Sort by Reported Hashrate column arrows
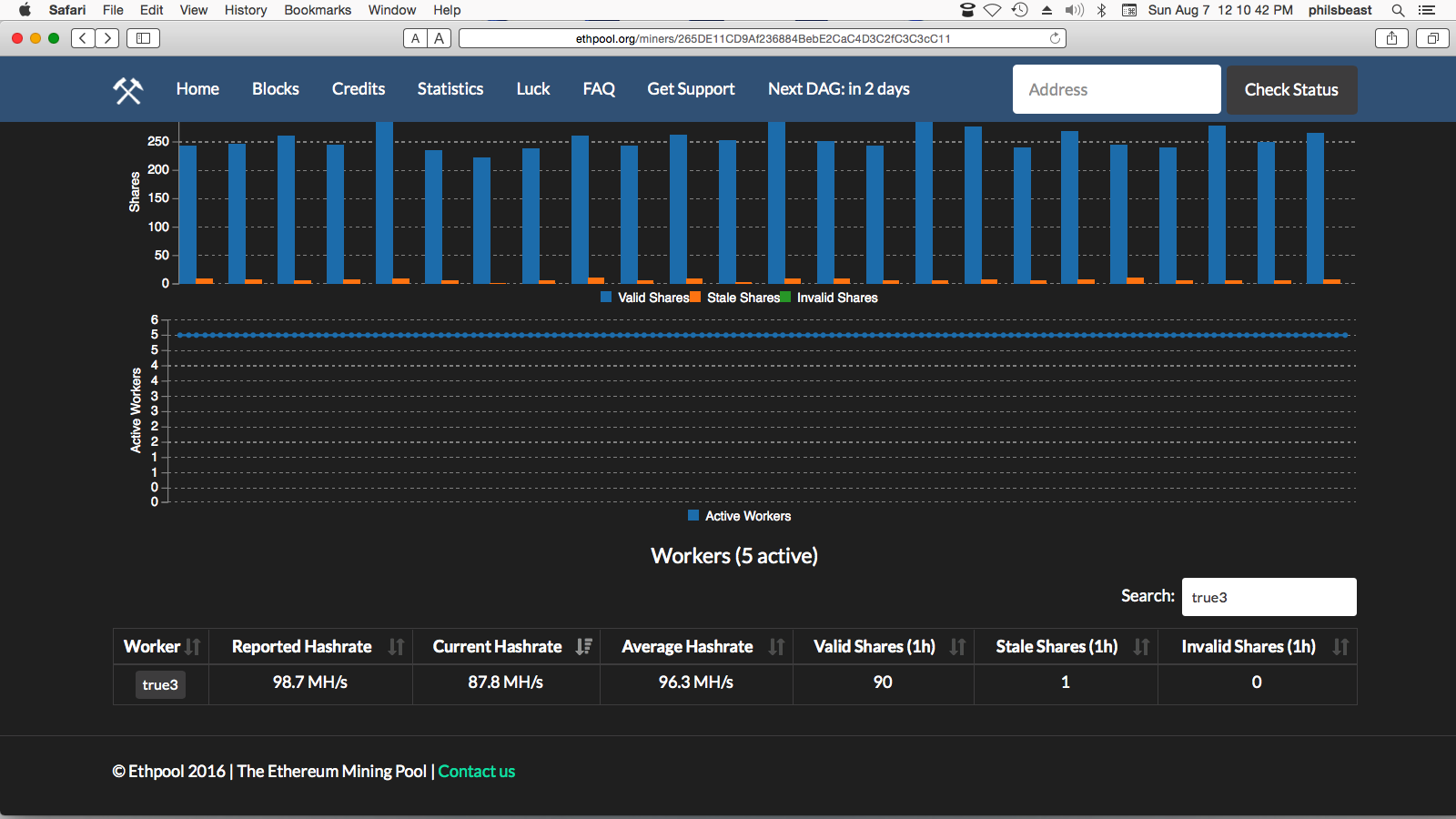 point(396,646)
